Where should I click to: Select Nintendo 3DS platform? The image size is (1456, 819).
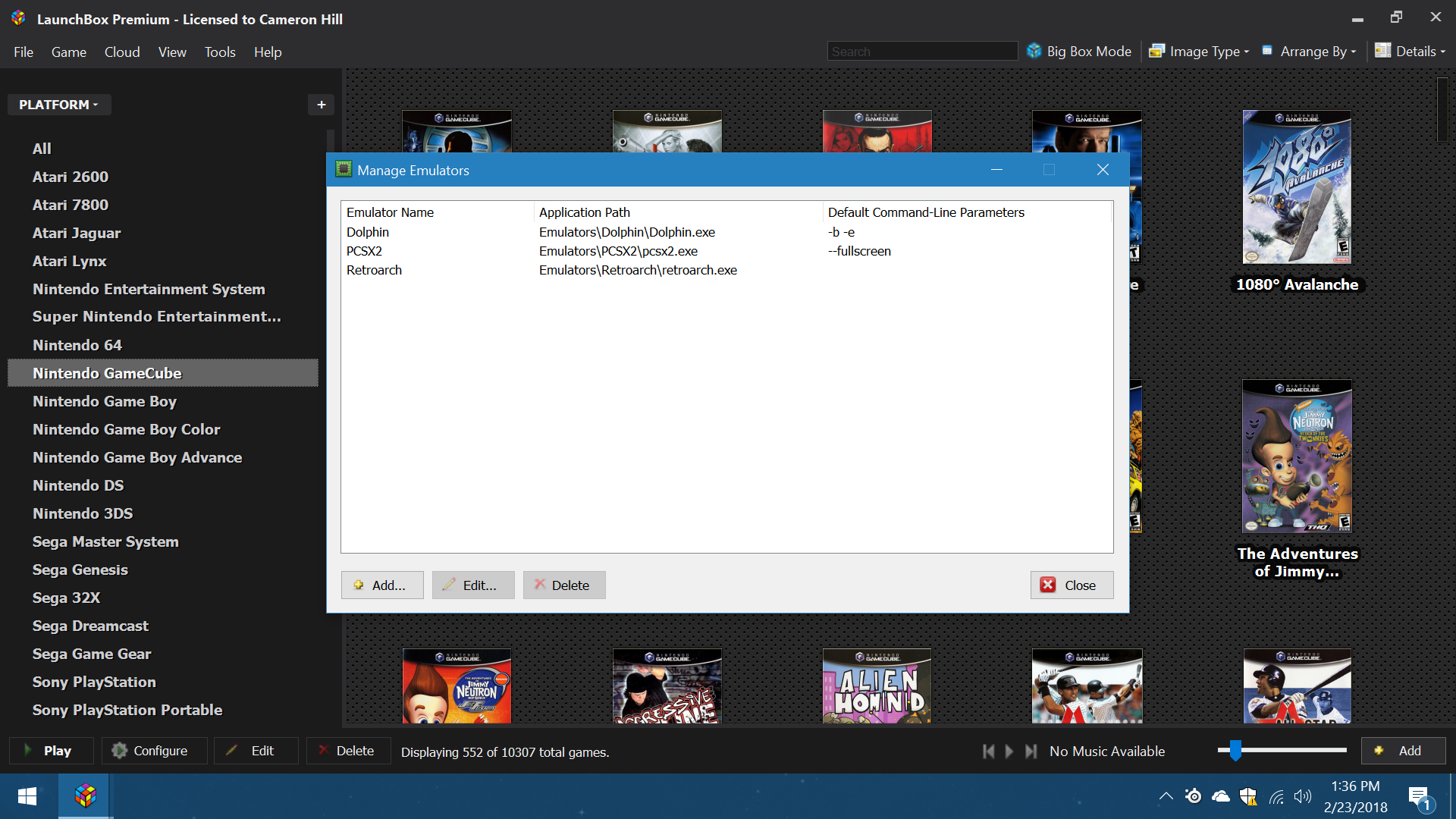point(163,513)
